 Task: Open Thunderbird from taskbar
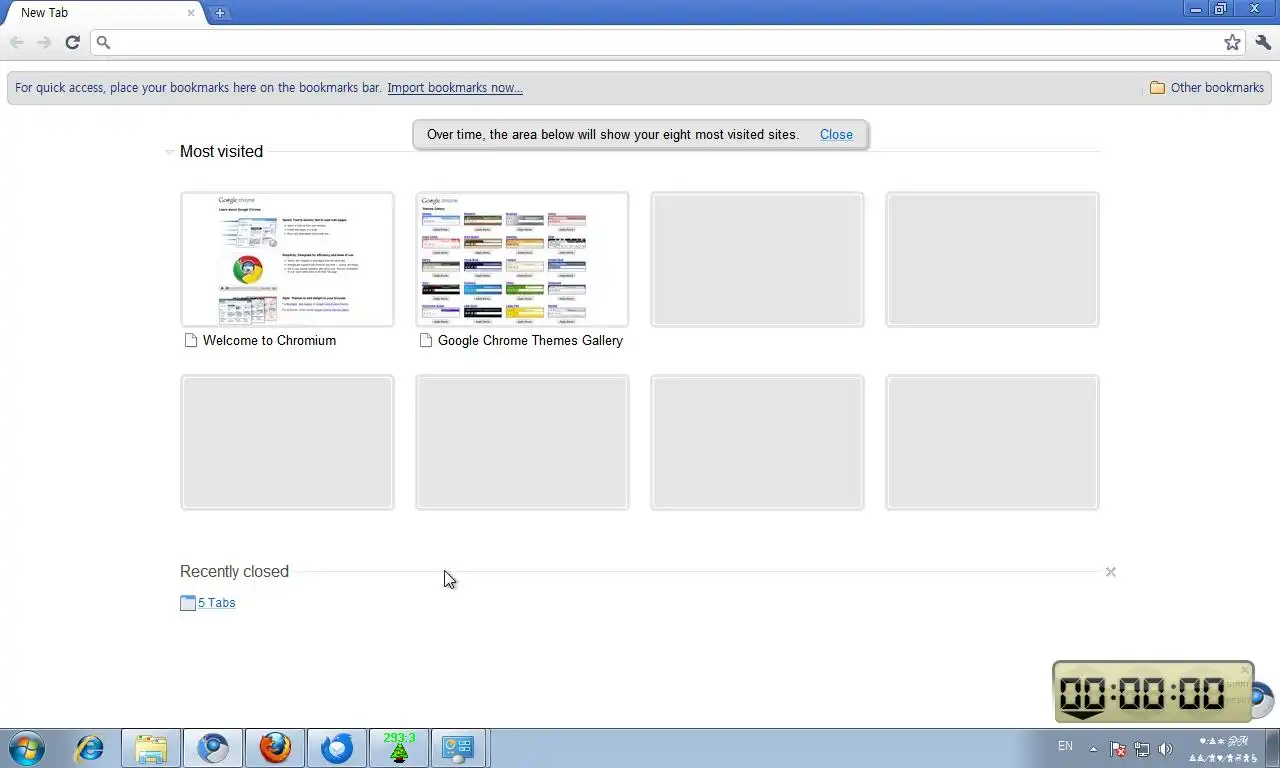[337, 748]
